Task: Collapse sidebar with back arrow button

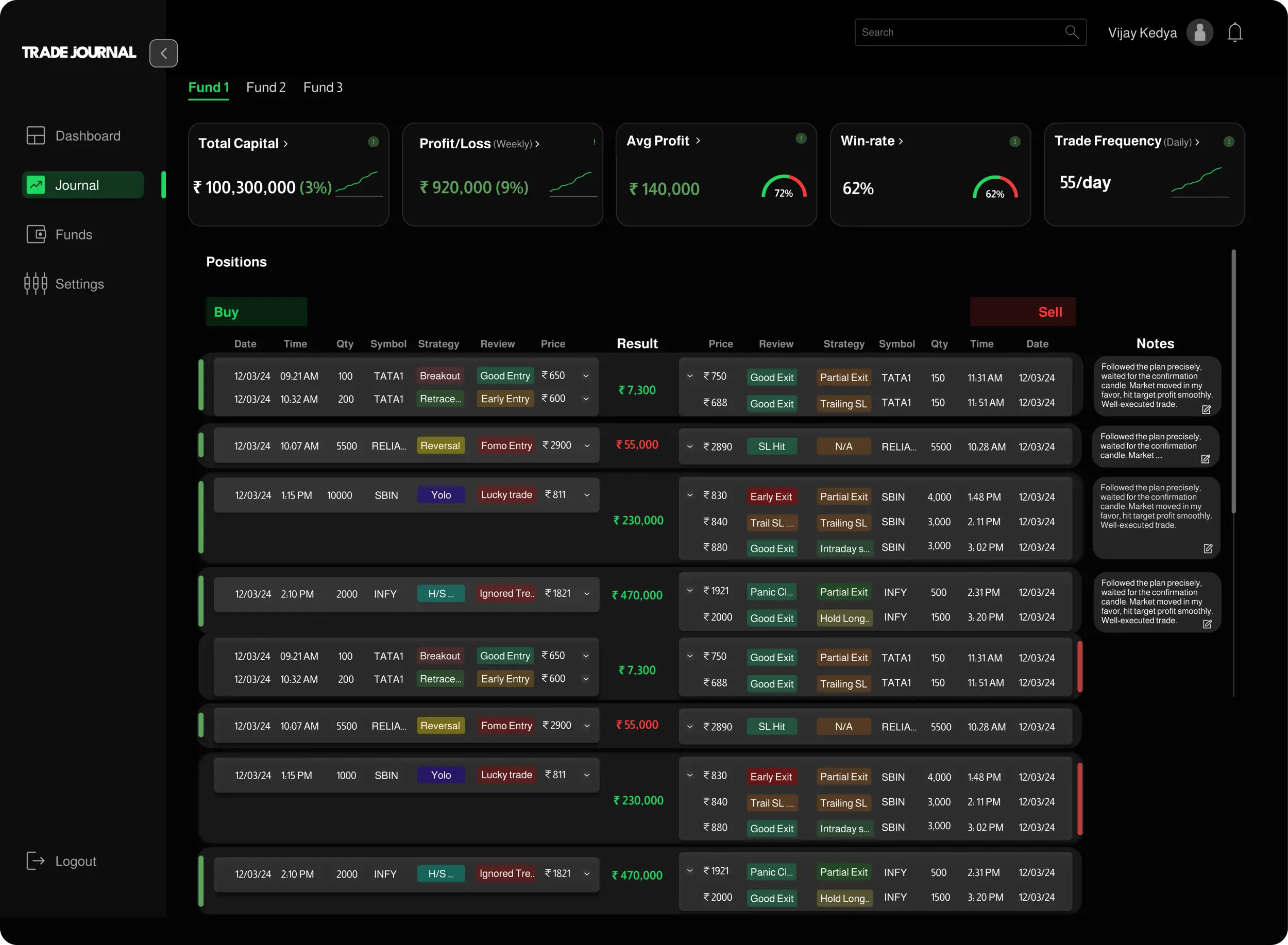Action: pos(164,53)
